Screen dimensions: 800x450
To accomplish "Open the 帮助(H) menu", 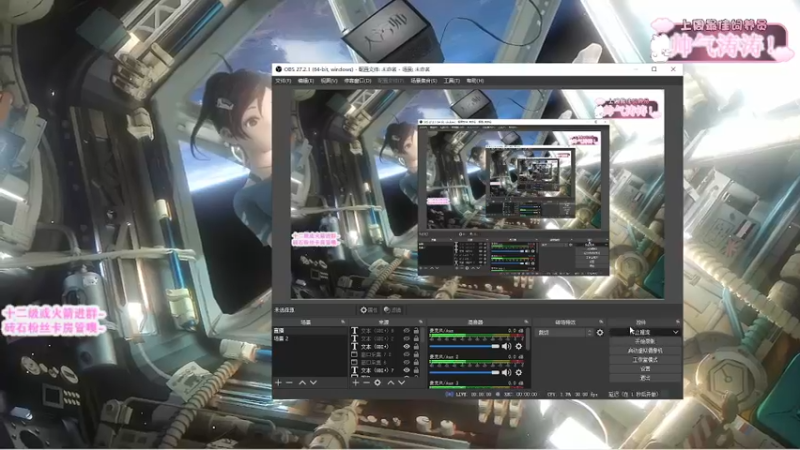I will pos(475,81).
